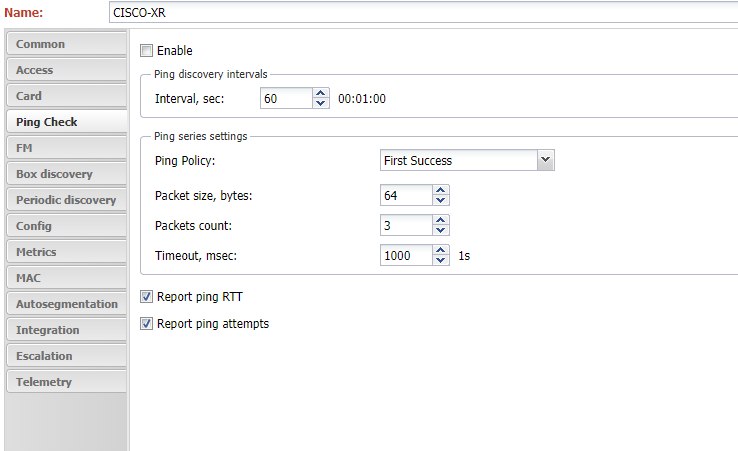Tick the Enable checkbox
The height and width of the screenshot is (451, 738).
146,50
